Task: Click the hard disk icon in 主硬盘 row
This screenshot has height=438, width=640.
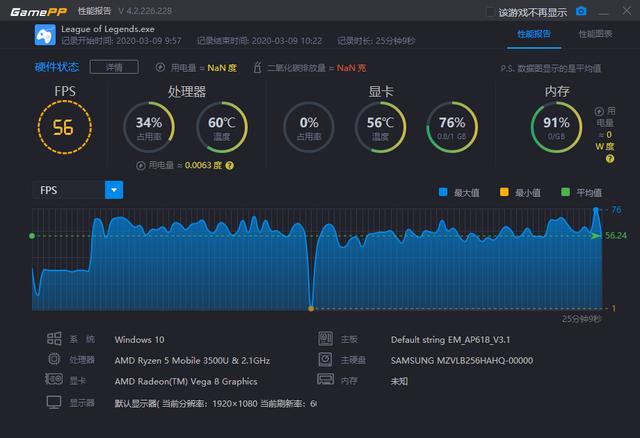Action: 325,359
